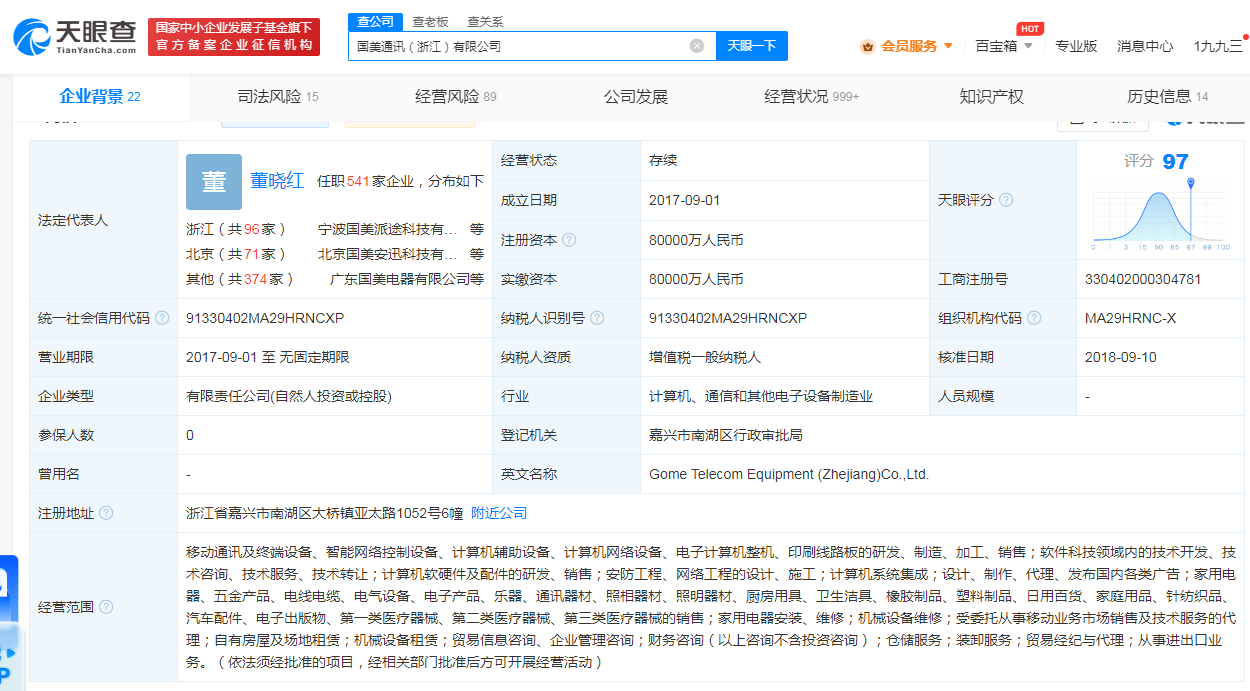Image resolution: width=1250 pixels, height=691 pixels.
Task: Click the 经营范围 description paragraph
Action: [711, 607]
